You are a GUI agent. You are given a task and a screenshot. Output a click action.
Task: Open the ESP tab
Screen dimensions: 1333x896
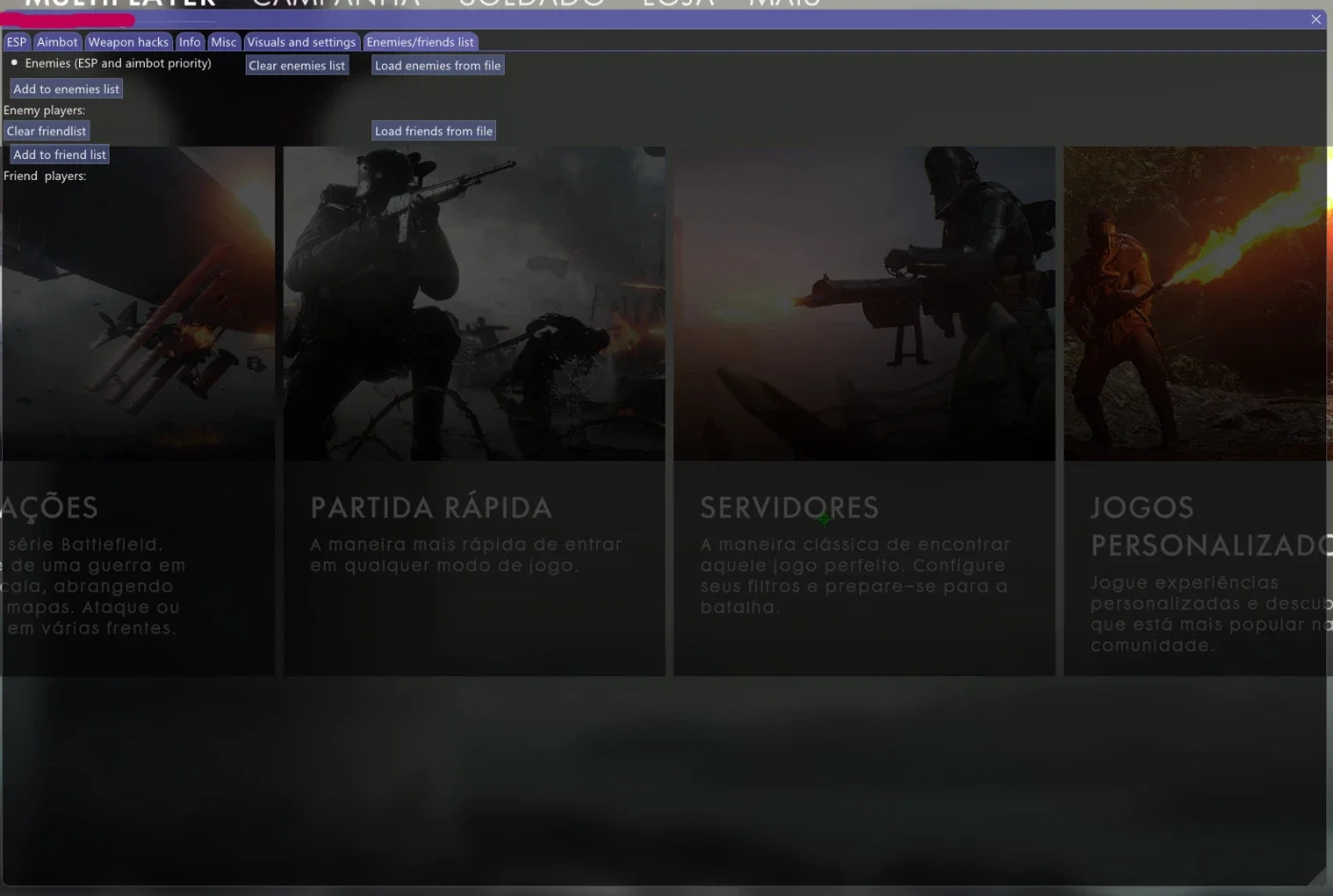(x=16, y=42)
